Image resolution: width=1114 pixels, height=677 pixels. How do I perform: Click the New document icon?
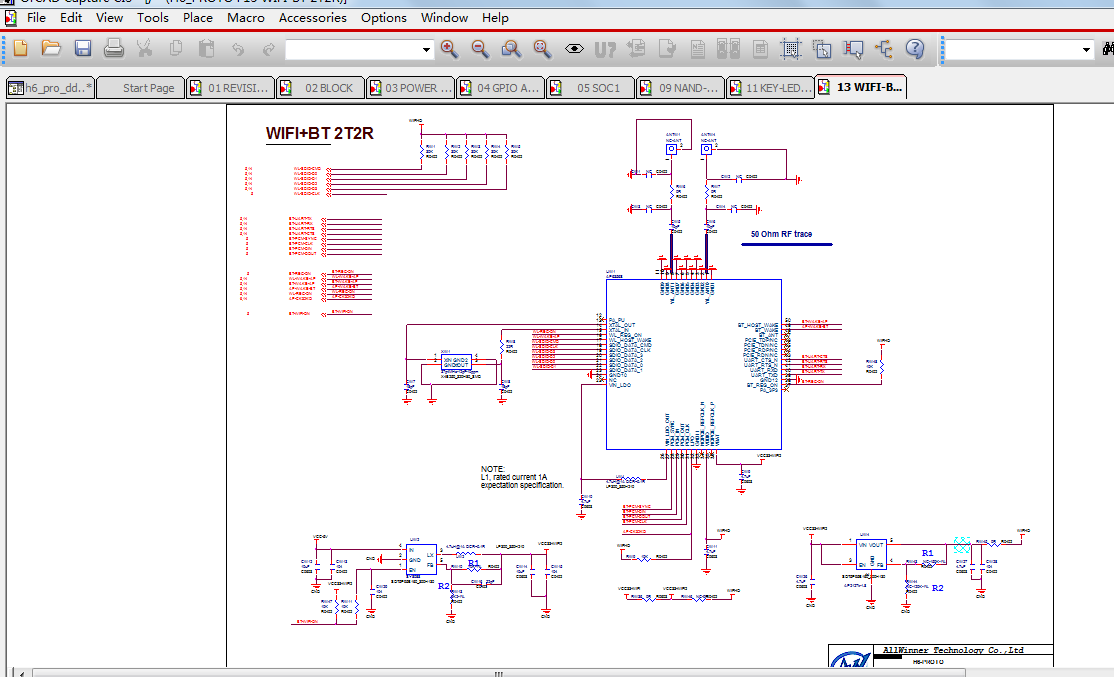[21, 48]
